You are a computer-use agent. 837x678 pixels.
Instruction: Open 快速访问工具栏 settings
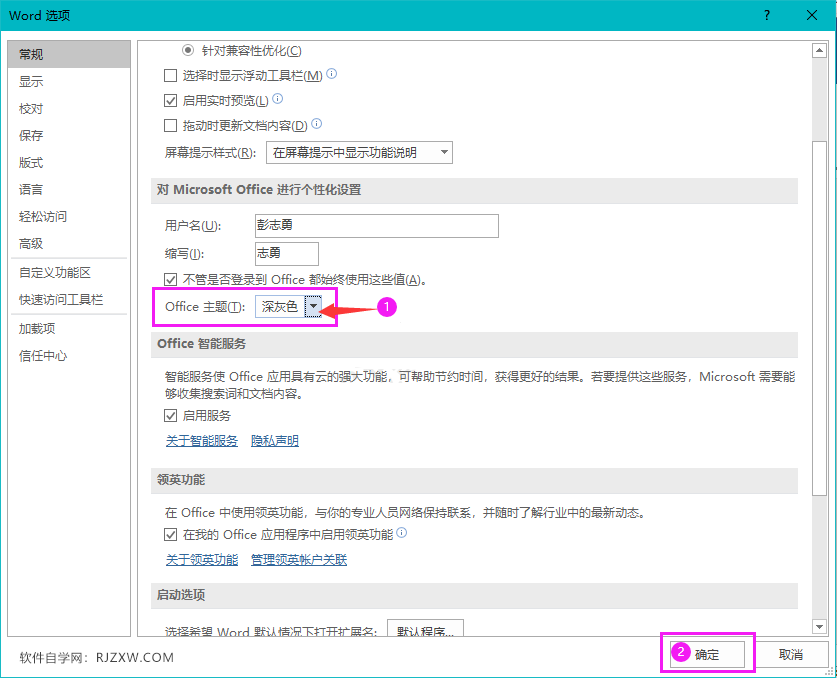[x=60, y=298]
